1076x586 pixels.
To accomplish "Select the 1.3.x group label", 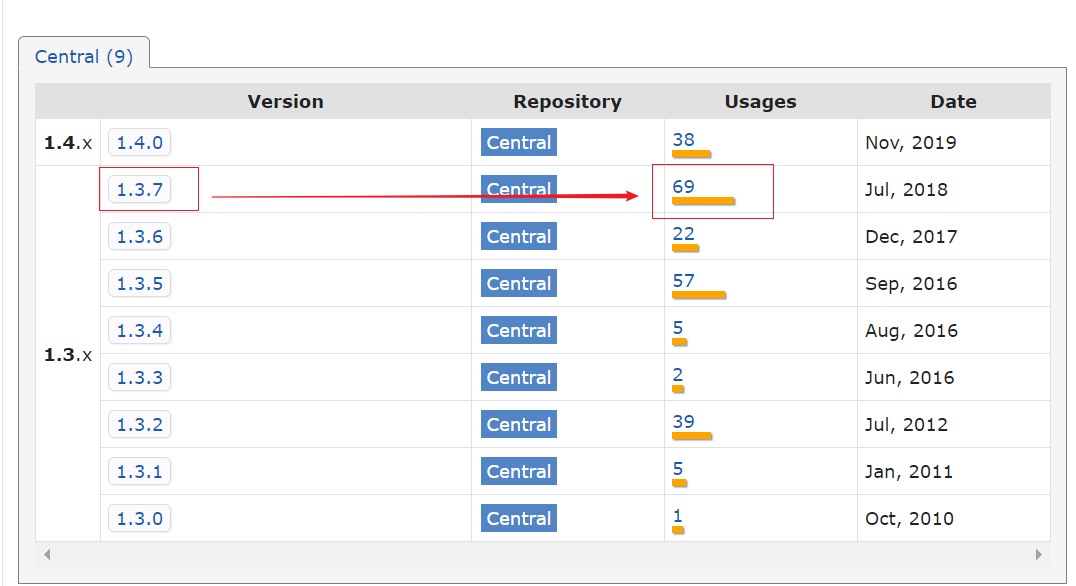I will point(68,355).
